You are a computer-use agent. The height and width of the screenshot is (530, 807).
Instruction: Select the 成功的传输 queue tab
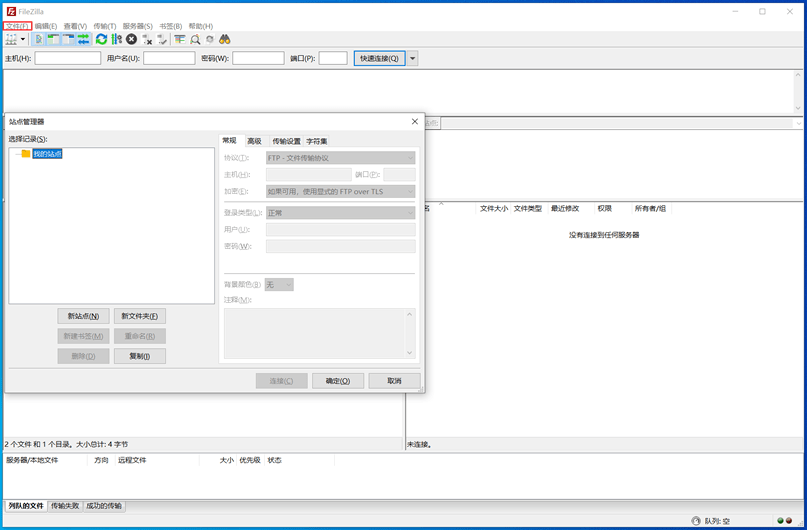click(104, 506)
